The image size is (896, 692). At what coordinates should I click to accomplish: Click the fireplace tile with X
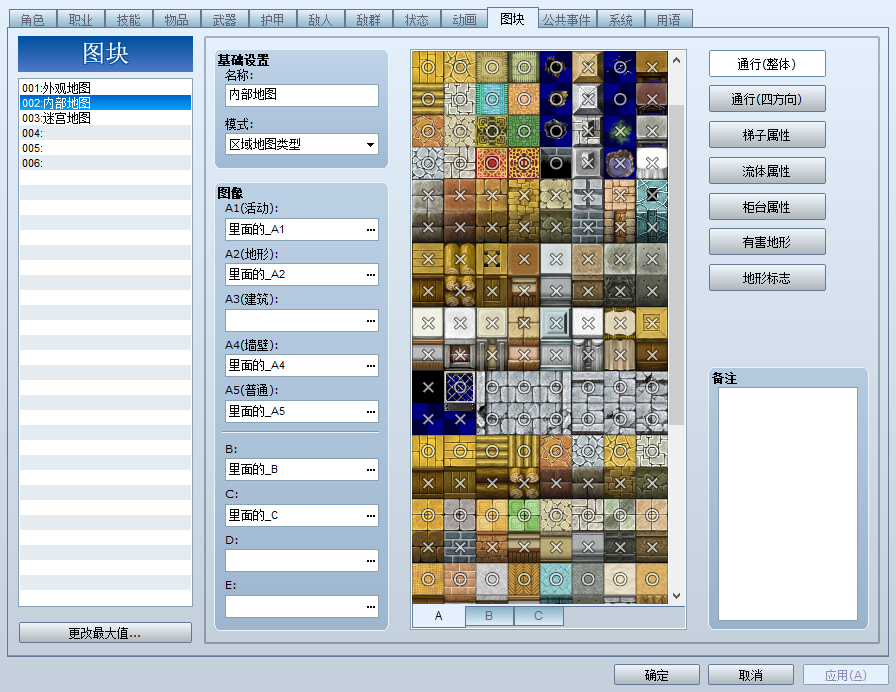tap(459, 355)
